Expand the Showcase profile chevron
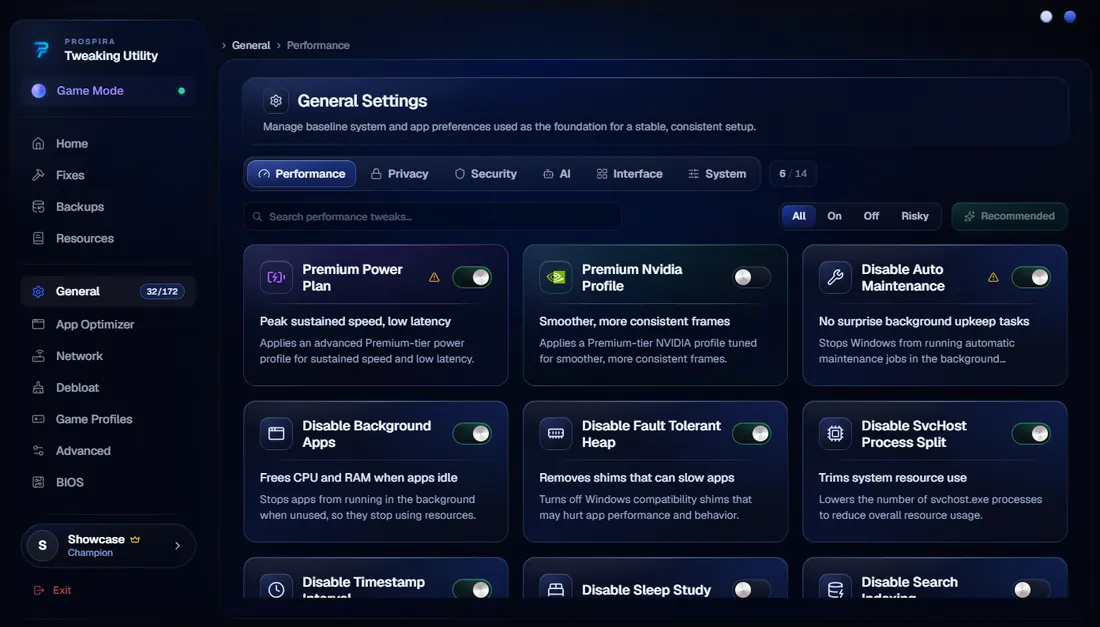Screen dimensions: 1100x627 (x=177, y=545)
